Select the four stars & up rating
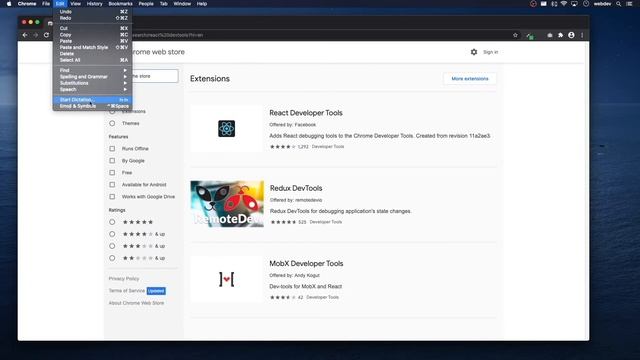640x360 pixels. [x=112, y=234]
